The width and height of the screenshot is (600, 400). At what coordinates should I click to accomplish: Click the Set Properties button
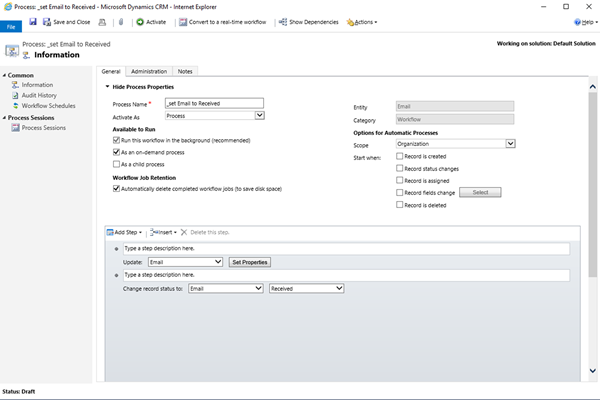[x=250, y=262]
